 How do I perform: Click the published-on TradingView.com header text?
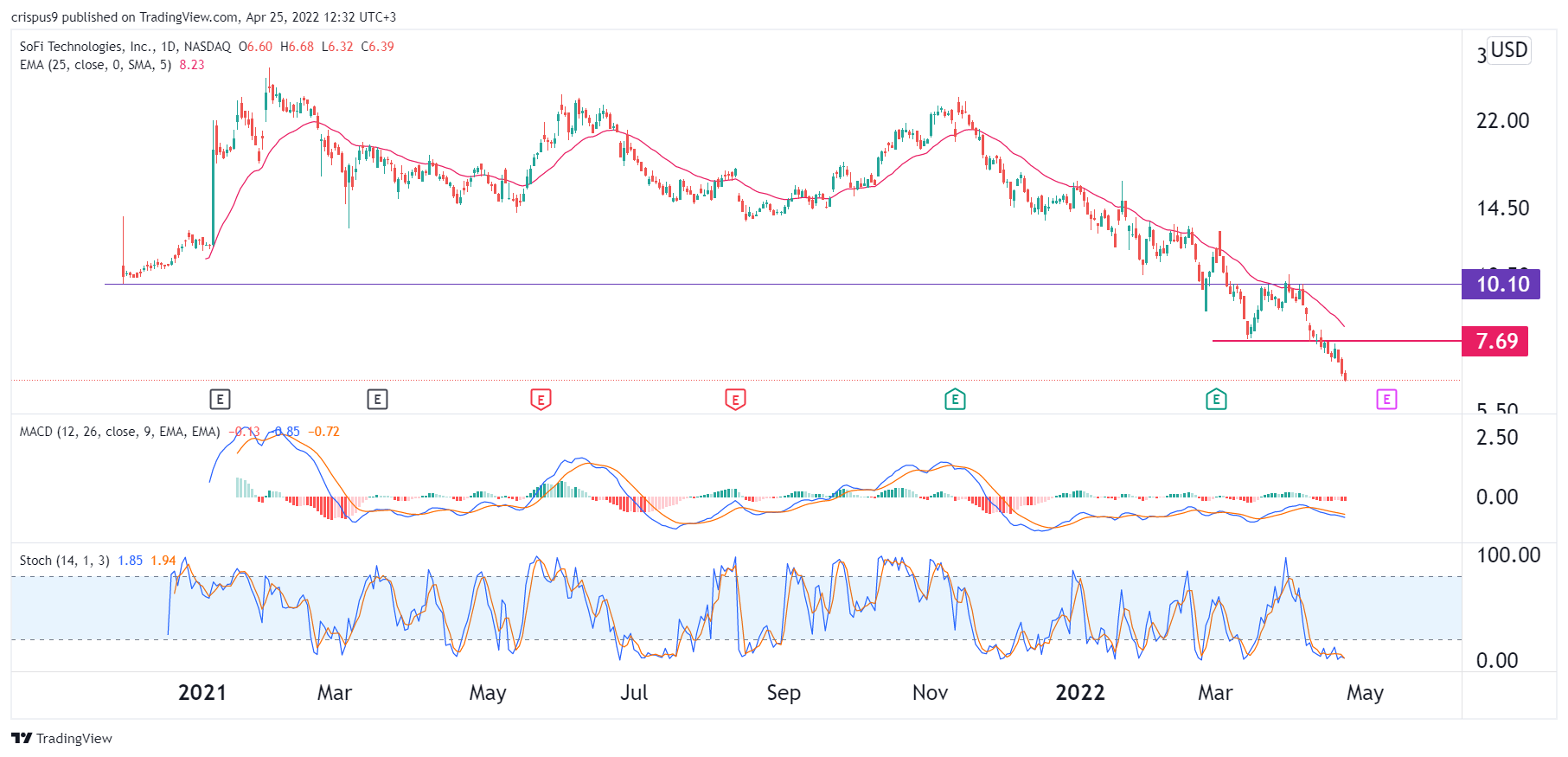point(203,17)
